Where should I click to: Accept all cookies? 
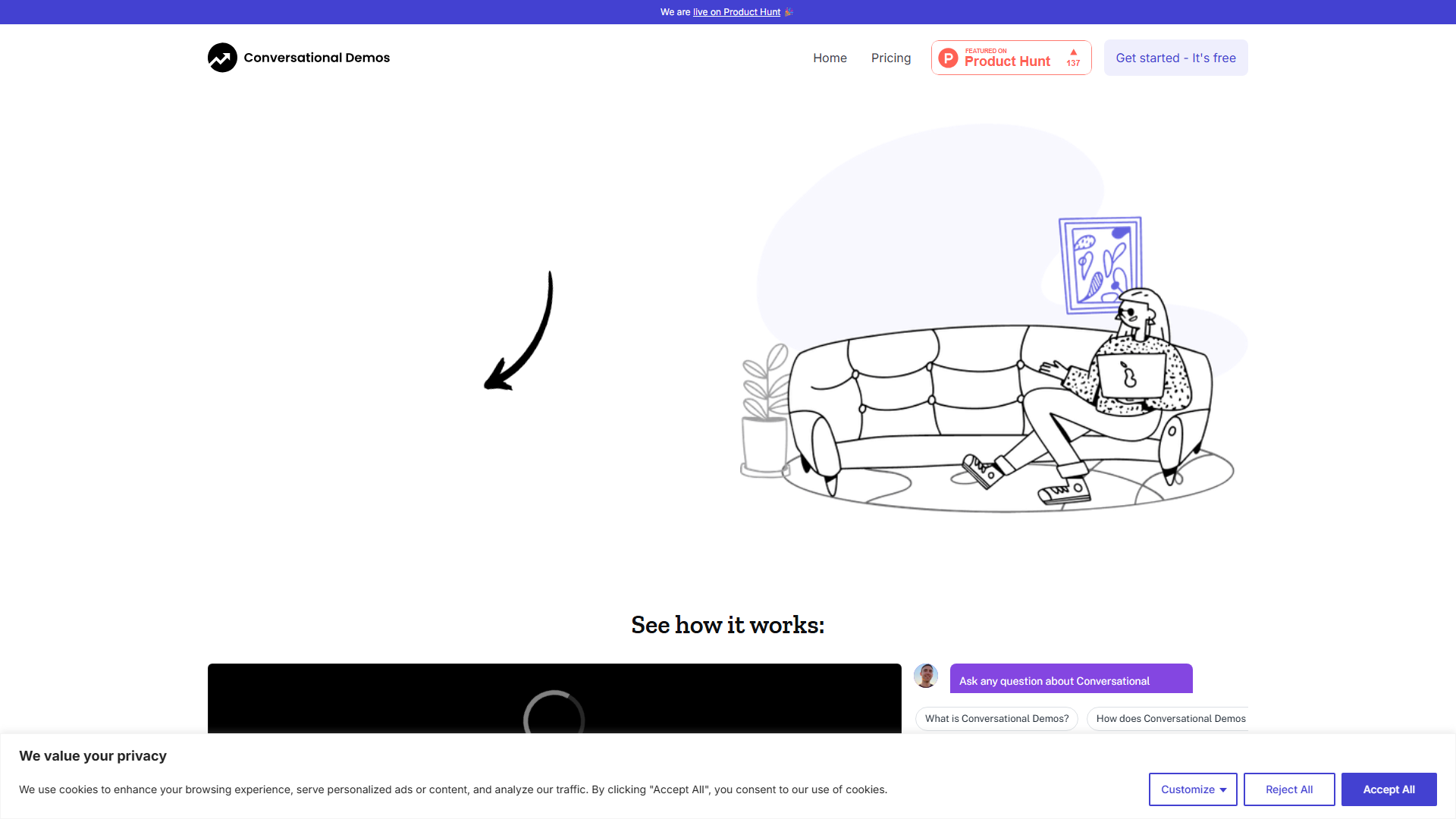(x=1389, y=789)
